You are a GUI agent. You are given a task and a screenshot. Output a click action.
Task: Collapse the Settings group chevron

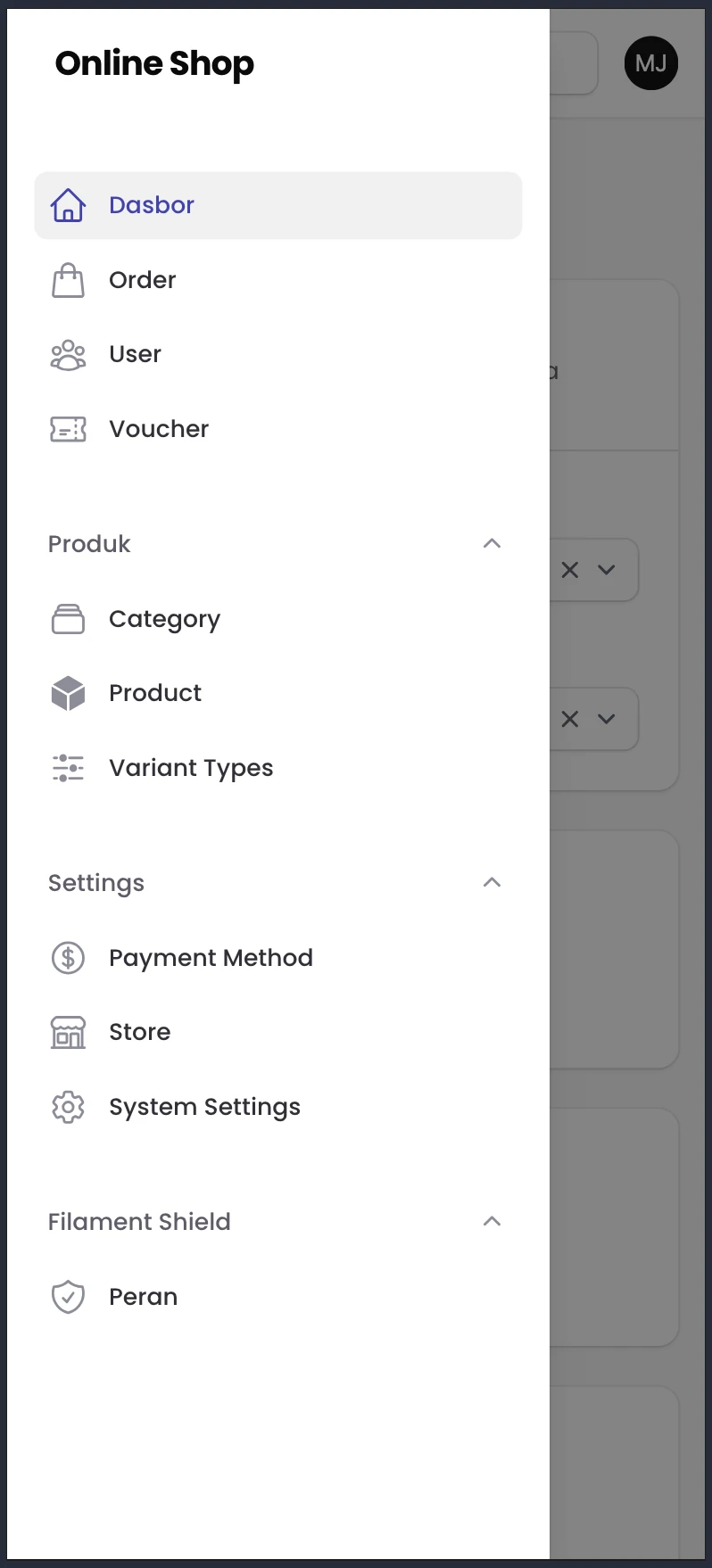[x=492, y=882]
